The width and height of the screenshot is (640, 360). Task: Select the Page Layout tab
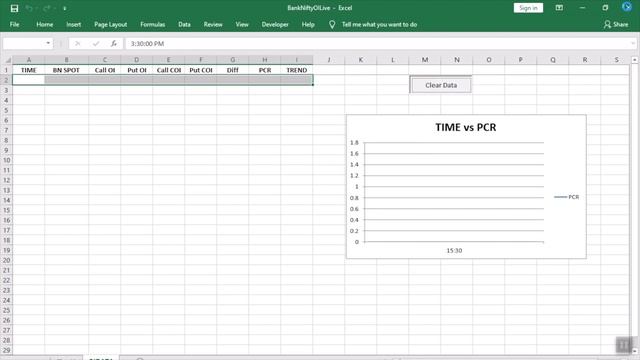[x=111, y=24]
